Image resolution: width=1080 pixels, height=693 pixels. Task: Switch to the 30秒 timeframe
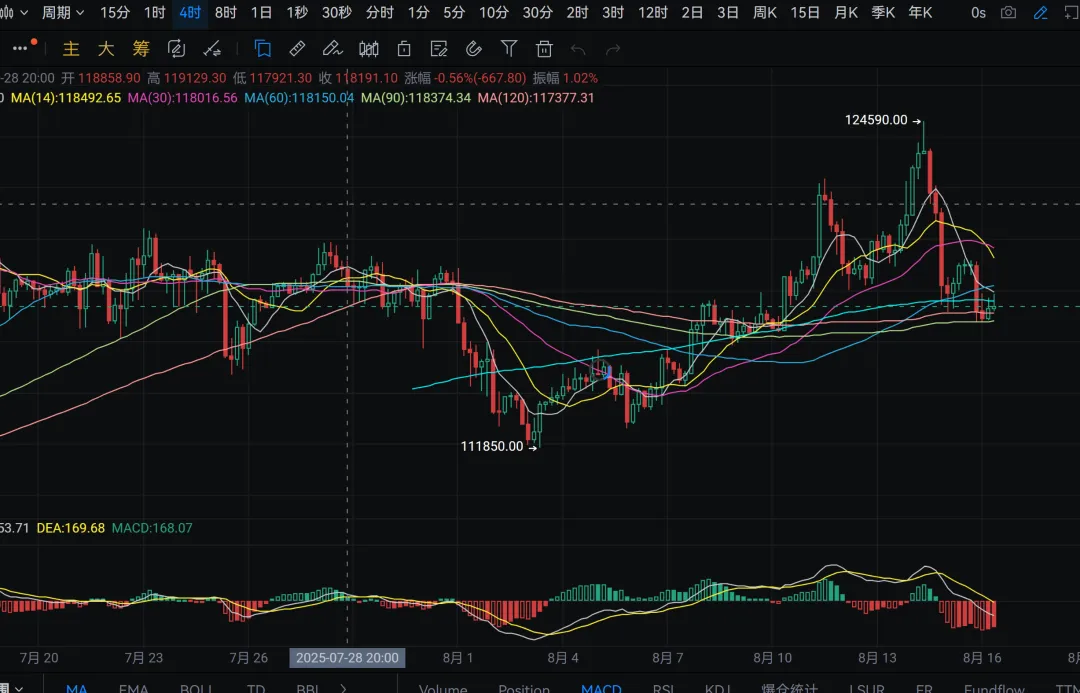[x=337, y=12]
